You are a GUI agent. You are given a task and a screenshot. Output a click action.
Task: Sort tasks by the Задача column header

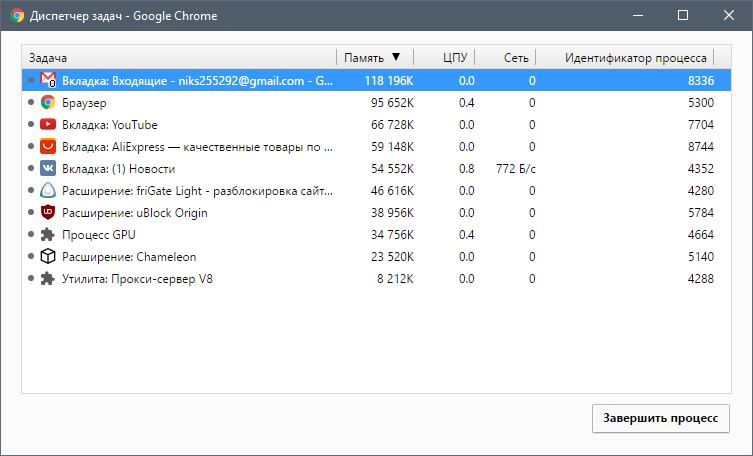(x=179, y=58)
